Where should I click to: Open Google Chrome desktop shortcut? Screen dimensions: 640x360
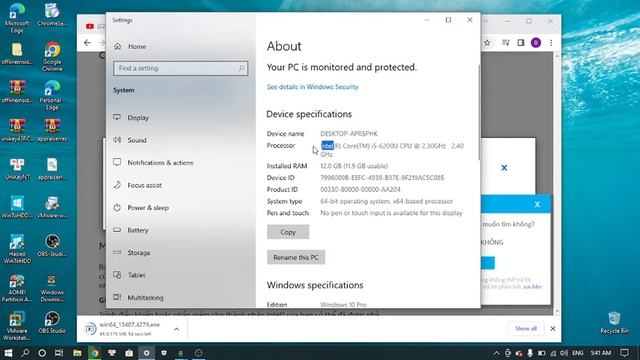tap(52, 57)
